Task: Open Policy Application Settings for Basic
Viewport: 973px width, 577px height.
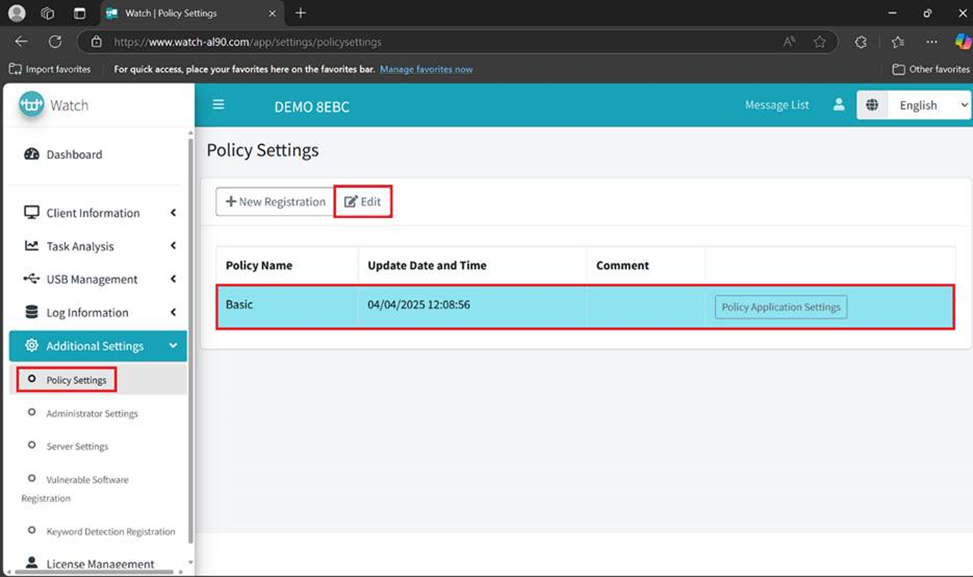Action: pos(780,307)
